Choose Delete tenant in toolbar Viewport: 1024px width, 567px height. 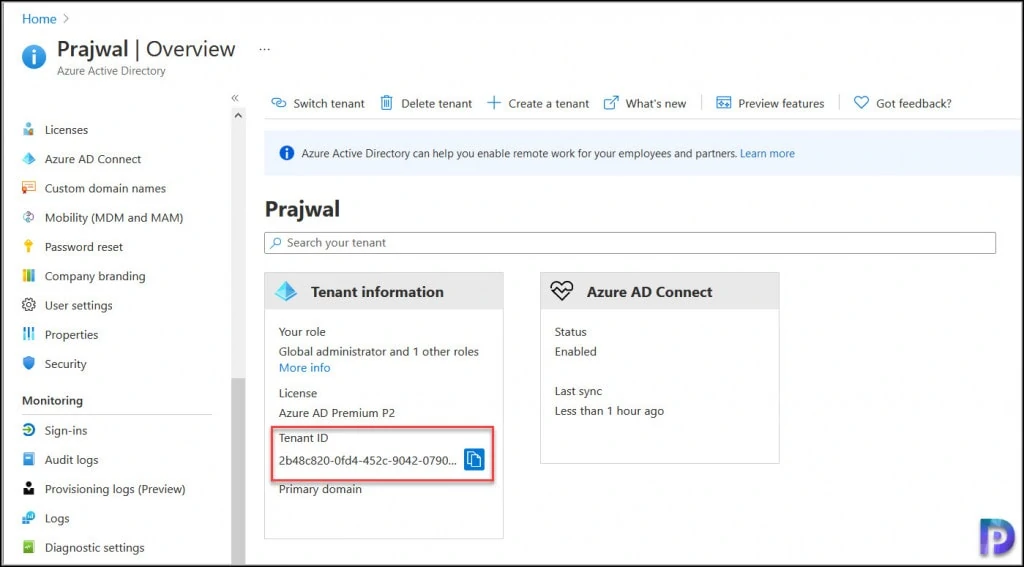pyautogui.click(x=436, y=103)
